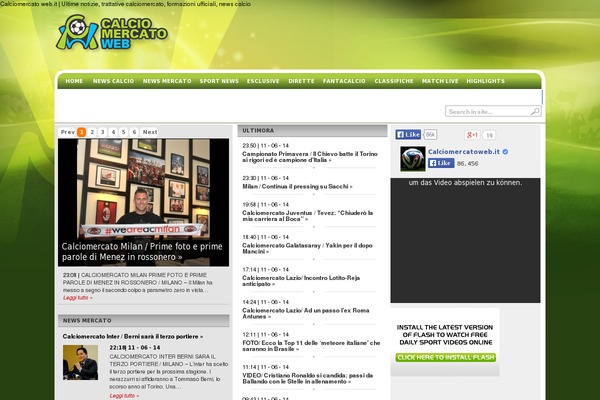Click the 23:50 | 11 - 06 - 14 timestamp
The image size is (600, 400).
pyautogui.click(x=266, y=146)
